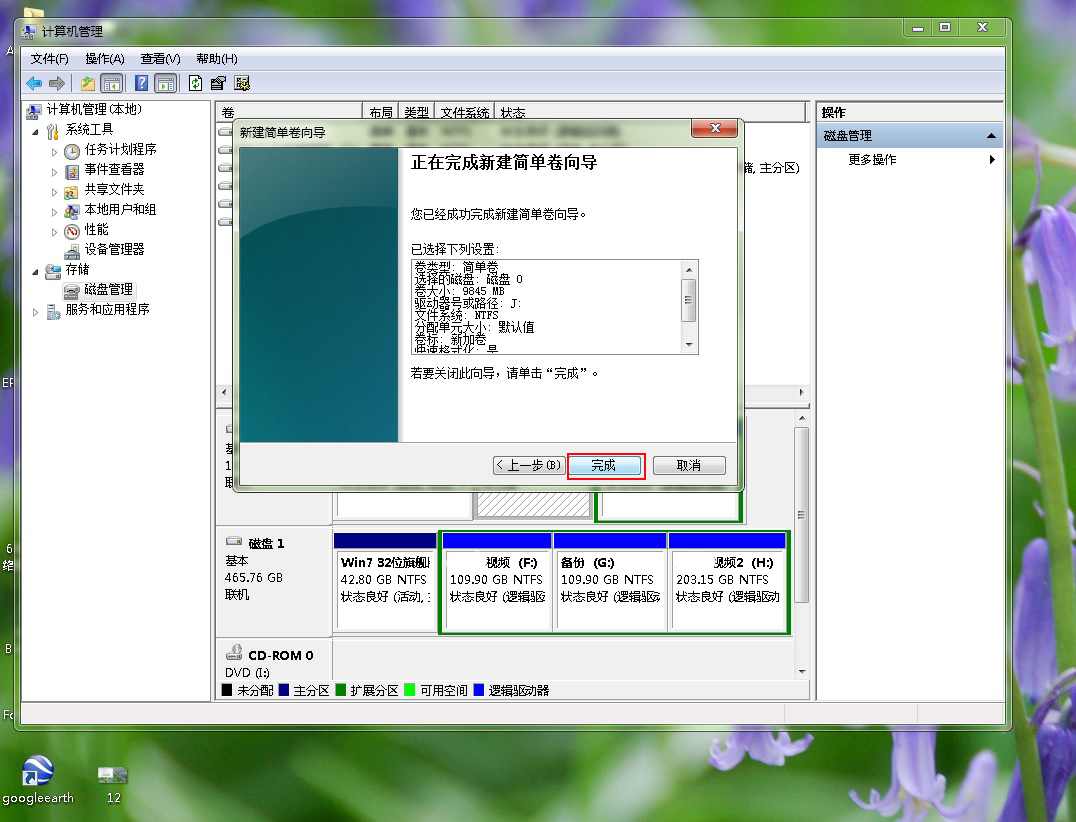Screen dimensions: 1076x822
Task: Click the forward navigation arrow
Action: click(57, 83)
